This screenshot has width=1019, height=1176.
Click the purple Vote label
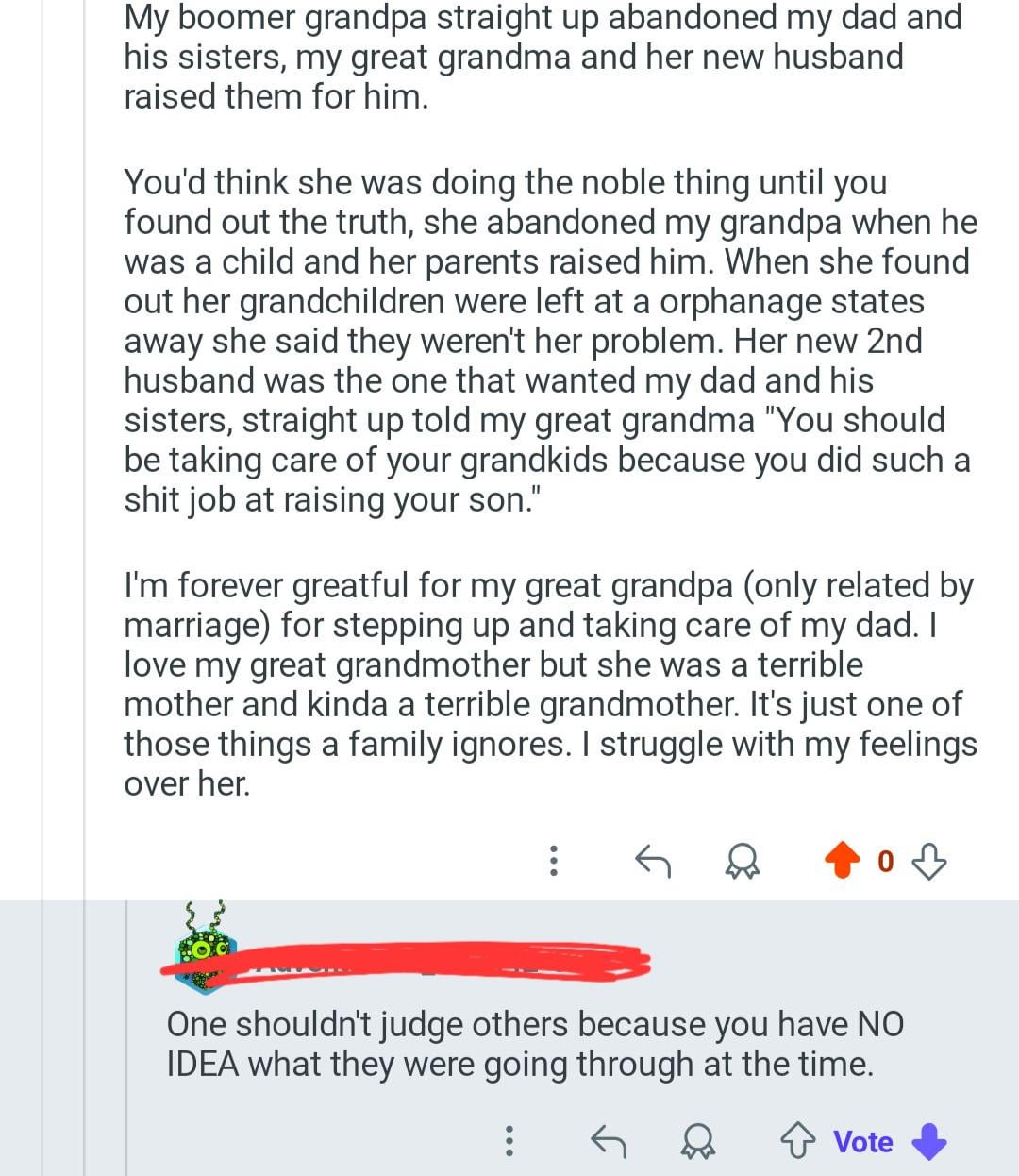pyautogui.click(x=862, y=1142)
